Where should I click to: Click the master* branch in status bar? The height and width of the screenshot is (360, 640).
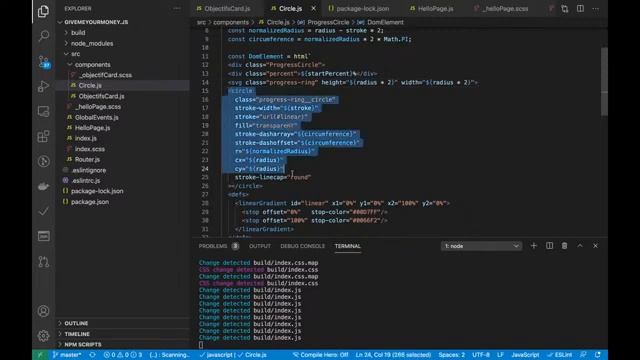pos(67,355)
